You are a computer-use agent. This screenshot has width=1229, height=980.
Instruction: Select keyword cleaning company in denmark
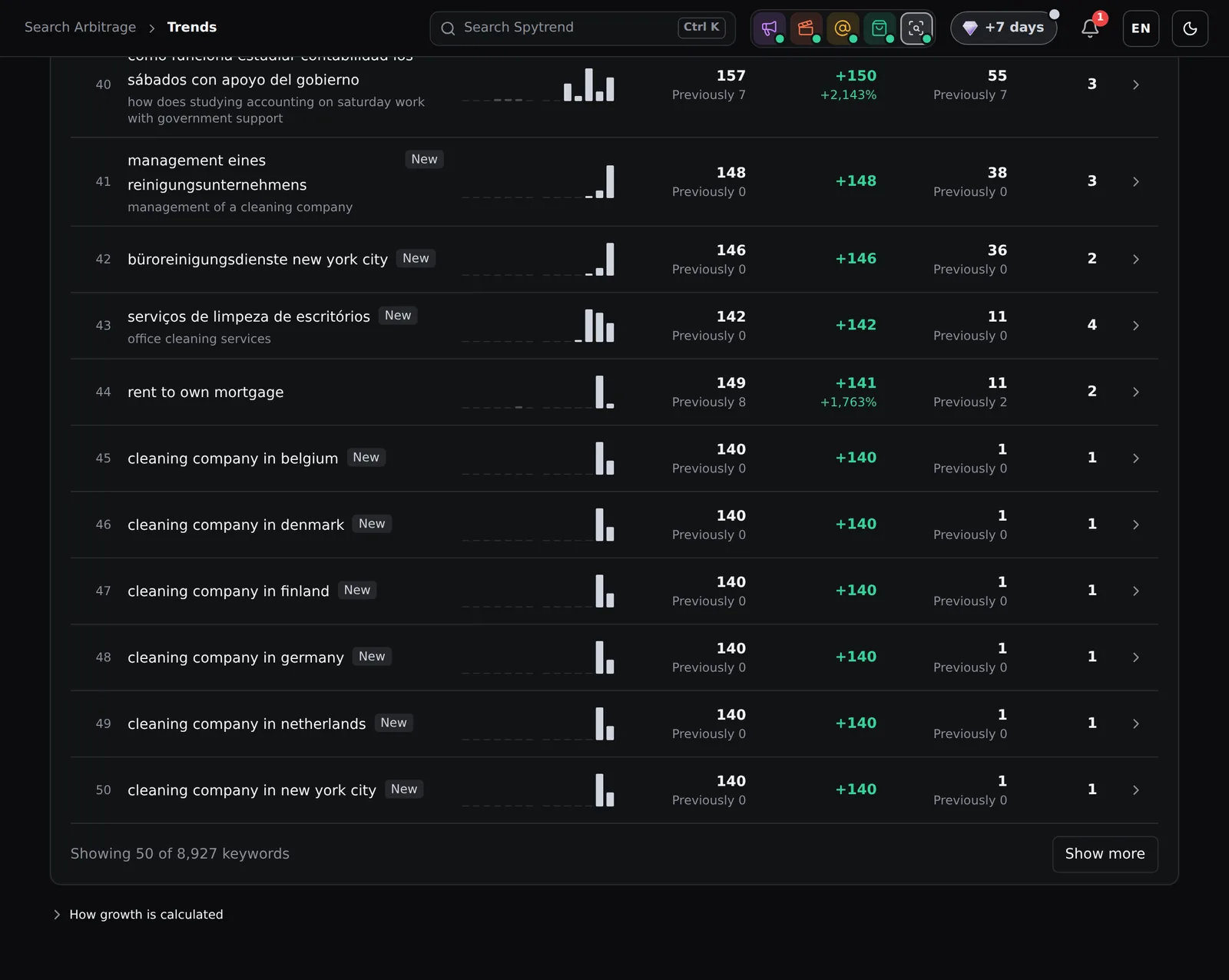[236, 525]
